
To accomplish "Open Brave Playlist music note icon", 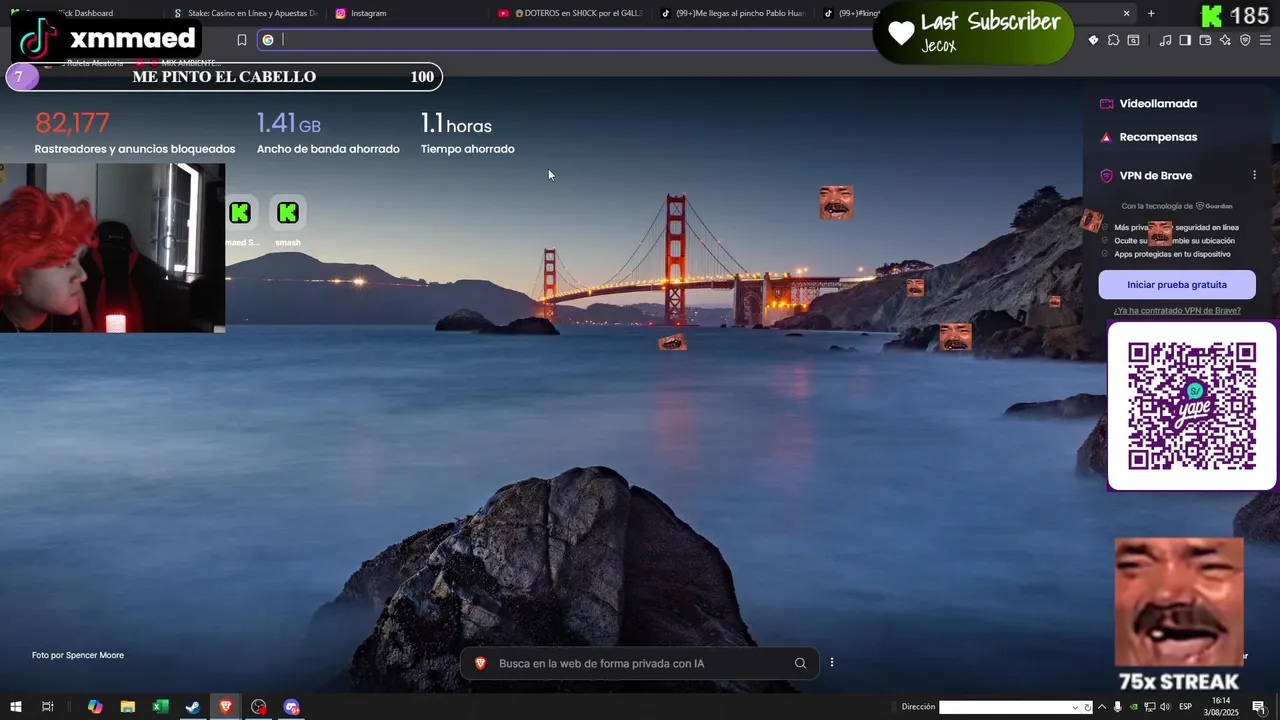I will tap(1165, 40).
